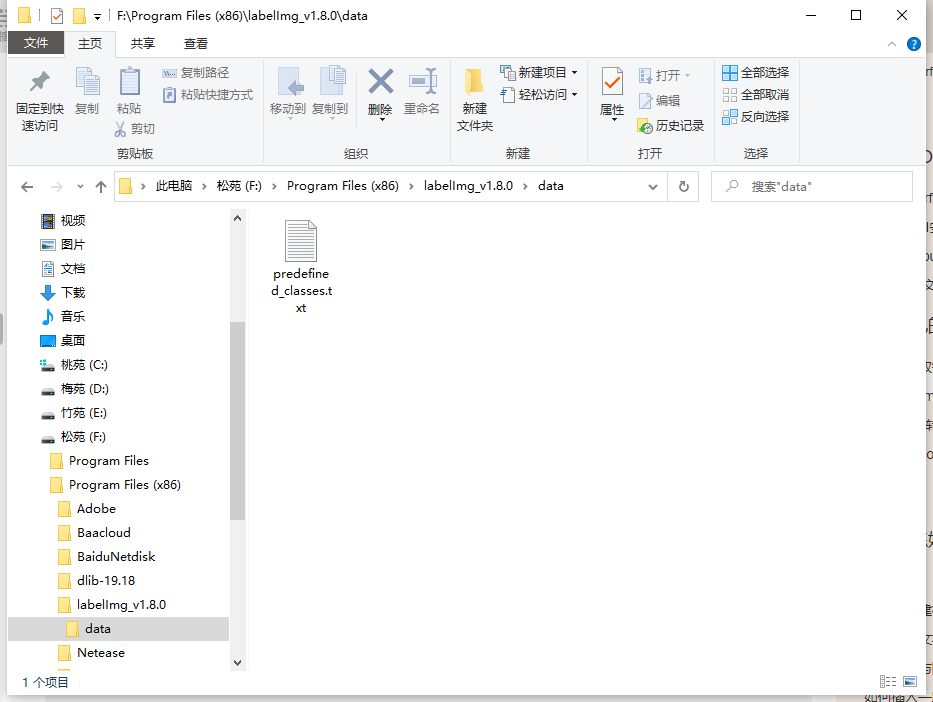Deselect everything with 全部取消
Image resolution: width=933 pixels, height=702 pixels.
(755, 94)
